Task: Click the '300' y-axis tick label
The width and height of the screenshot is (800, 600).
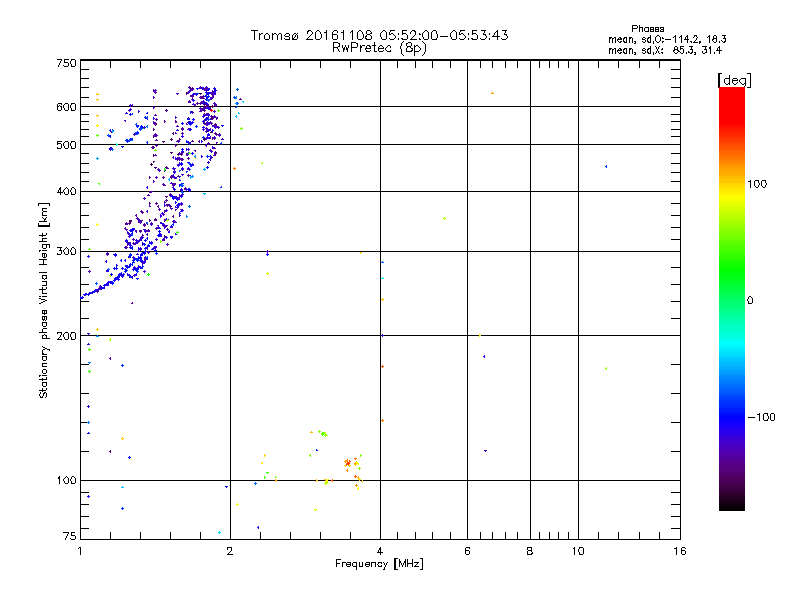Action: [66, 252]
